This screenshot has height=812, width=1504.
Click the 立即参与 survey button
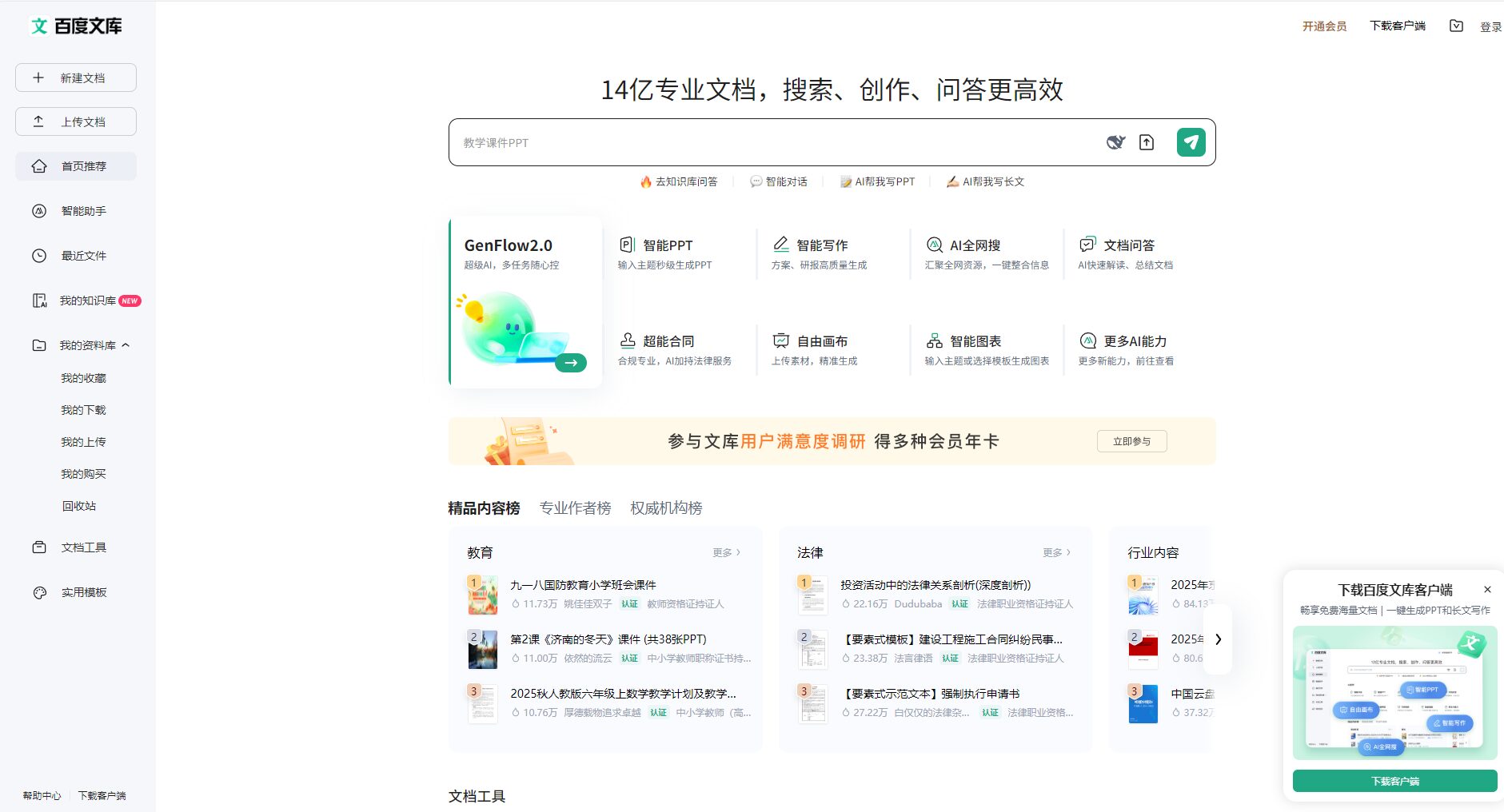(1131, 441)
